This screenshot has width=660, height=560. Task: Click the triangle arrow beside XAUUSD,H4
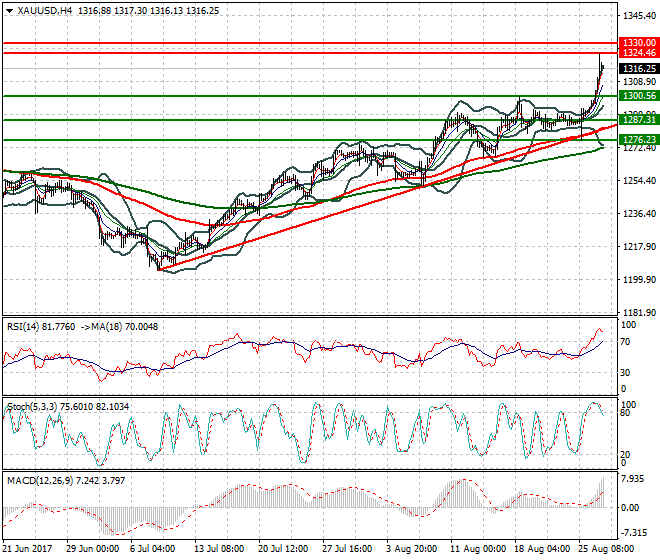[x=10, y=11]
